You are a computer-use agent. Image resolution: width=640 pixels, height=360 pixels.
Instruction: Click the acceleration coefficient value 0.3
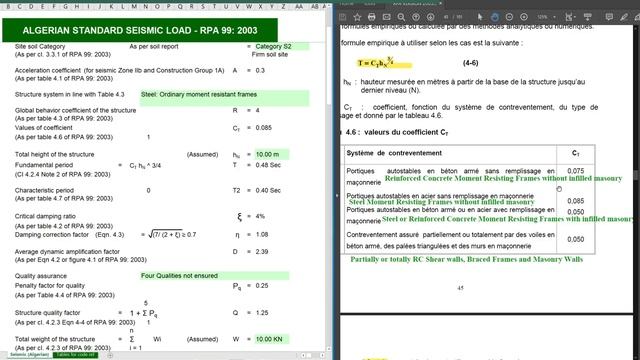pos(260,71)
